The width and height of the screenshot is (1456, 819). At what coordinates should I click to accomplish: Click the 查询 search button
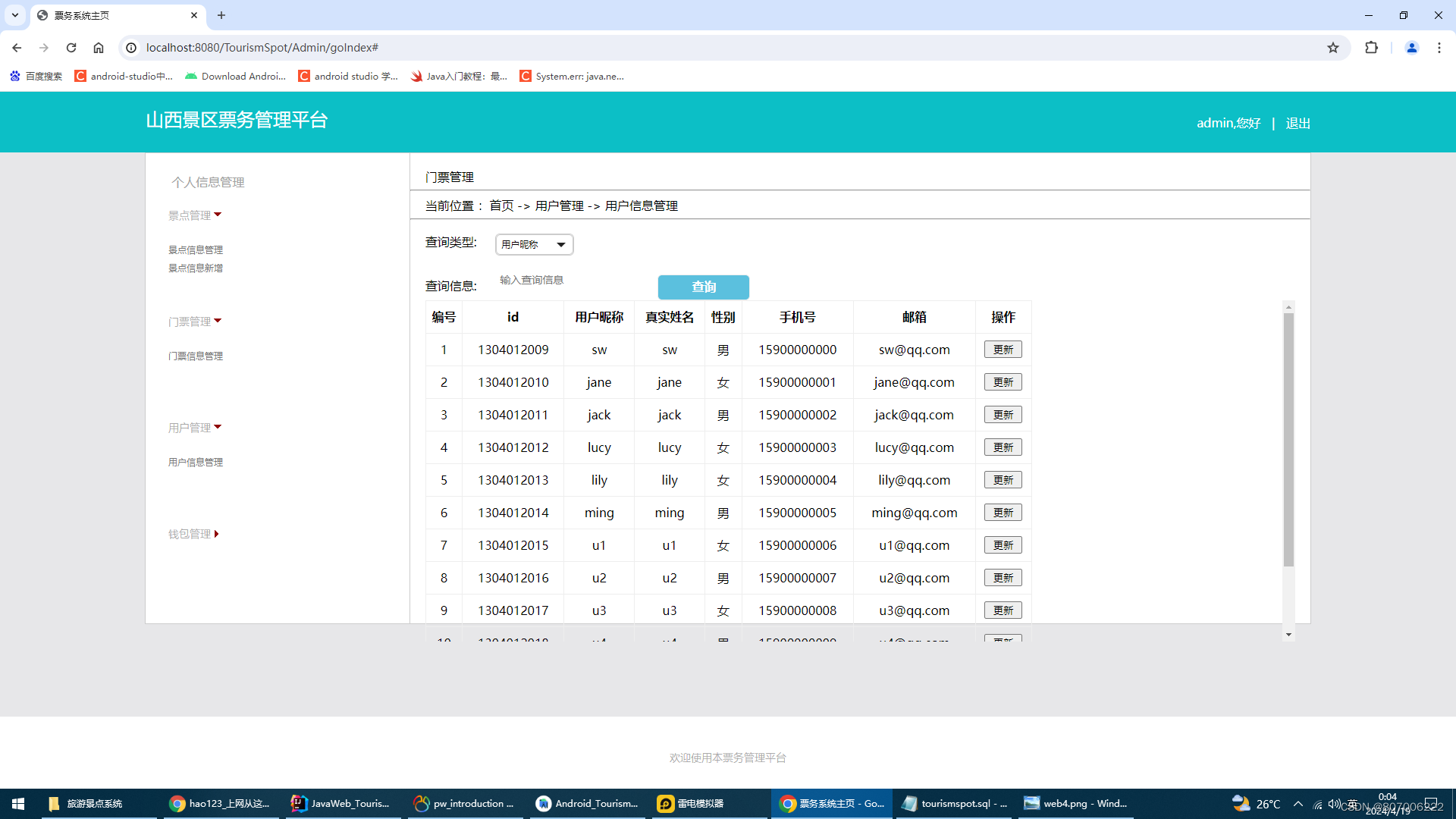[703, 287]
